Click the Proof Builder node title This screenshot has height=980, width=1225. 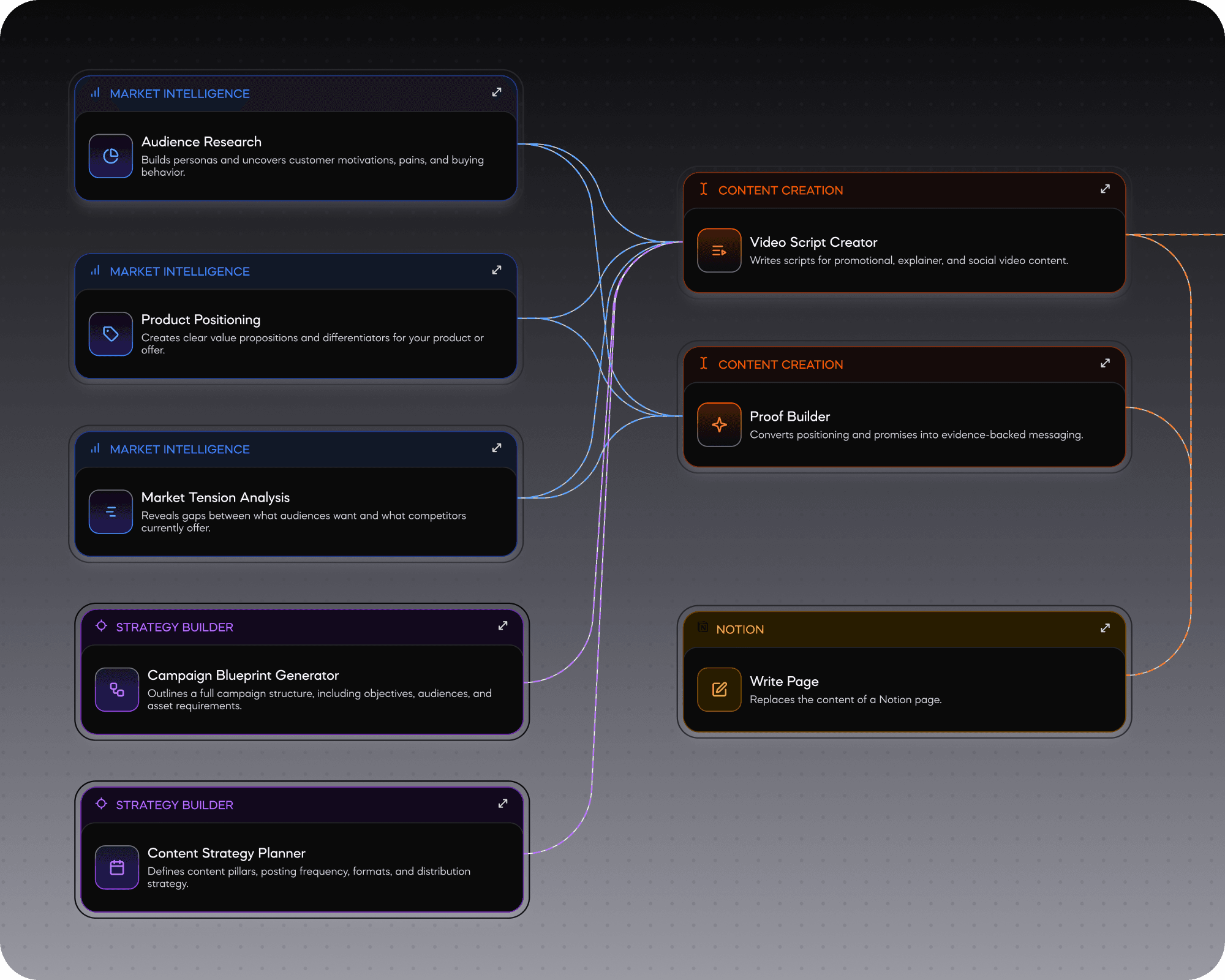(790, 417)
